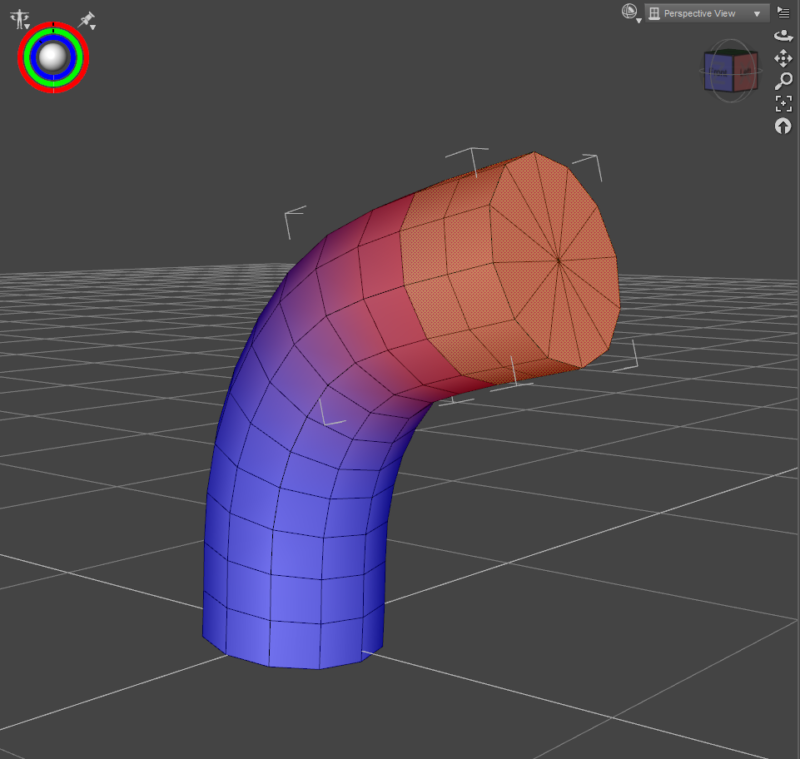Viewport: 800px width, 759px height.
Task: Select the orbit camera tool
Action: pos(783,36)
